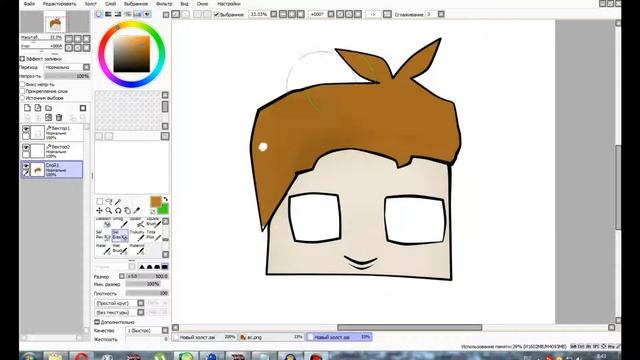Collapse the 'Дополнительно' advanced settings section
The height and width of the screenshot is (360, 640).
click(97, 322)
